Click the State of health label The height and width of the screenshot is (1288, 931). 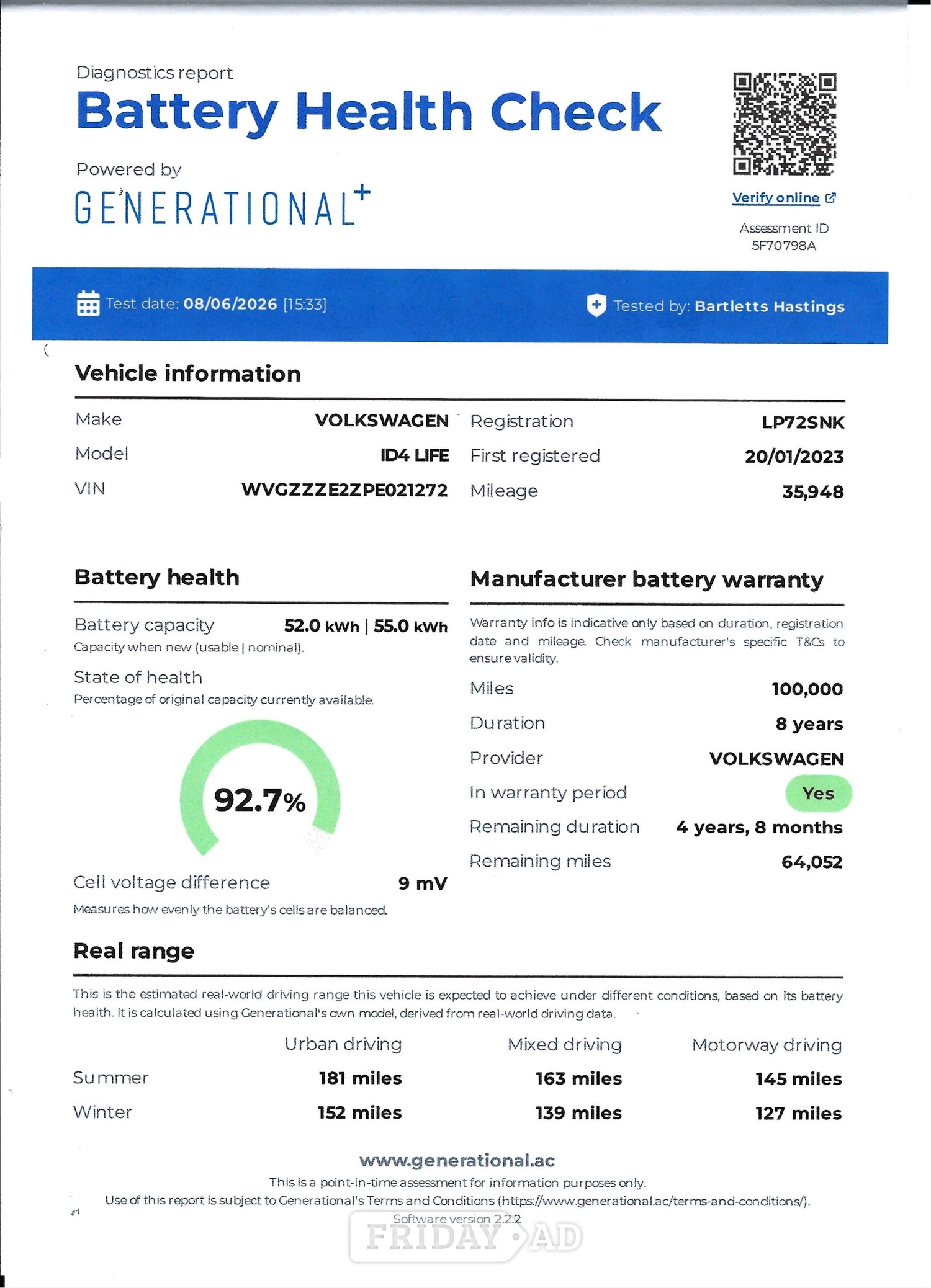coord(138,678)
